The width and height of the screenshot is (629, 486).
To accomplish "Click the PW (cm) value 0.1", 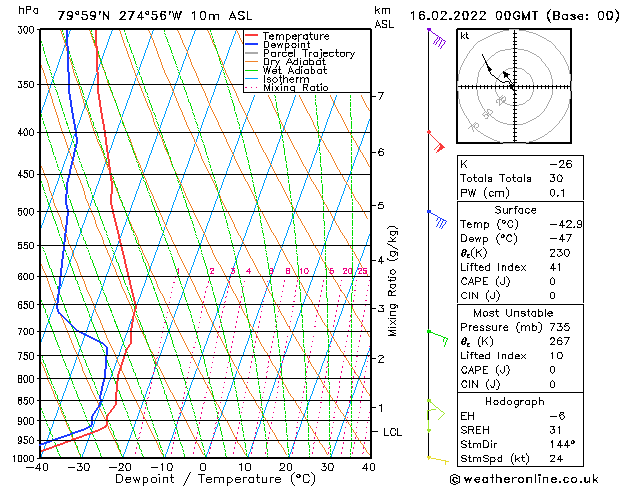I will (557, 193).
